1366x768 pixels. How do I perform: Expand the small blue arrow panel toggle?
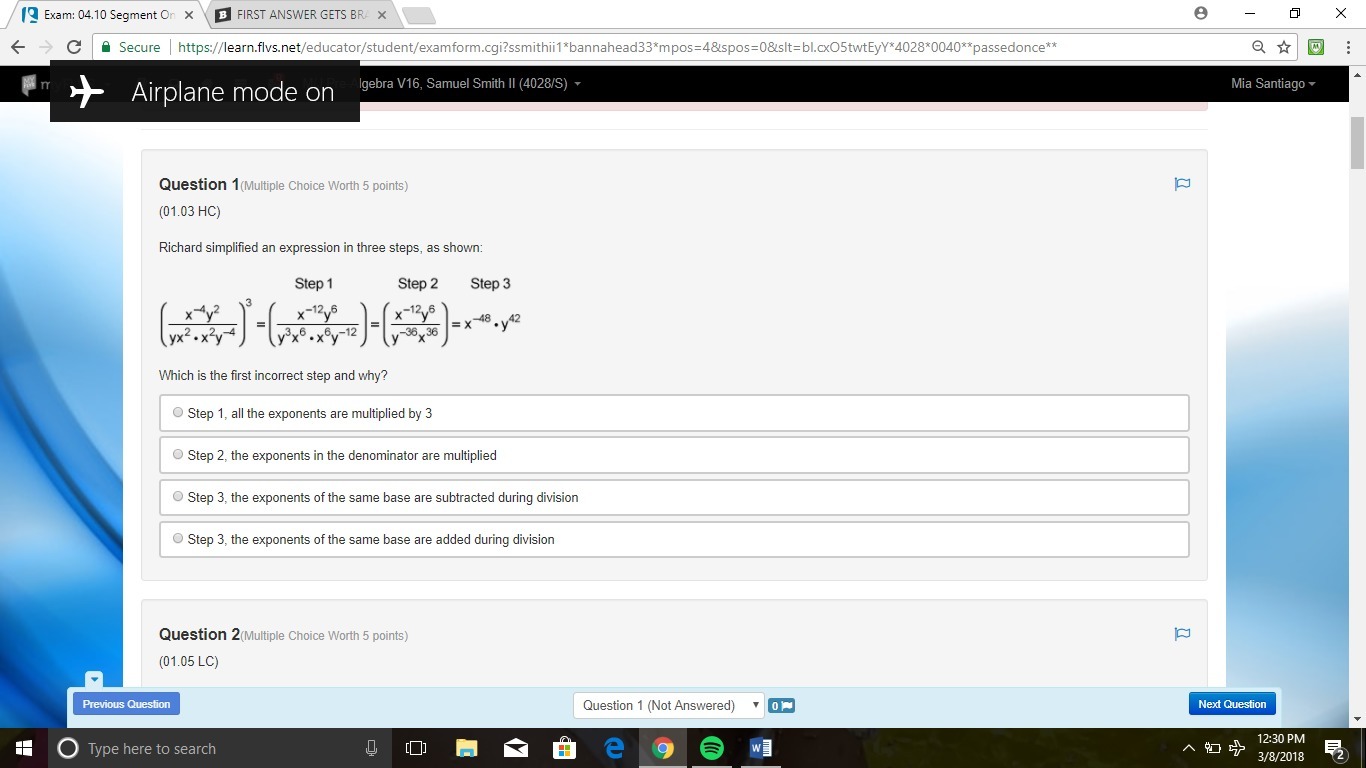[x=94, y=680]
